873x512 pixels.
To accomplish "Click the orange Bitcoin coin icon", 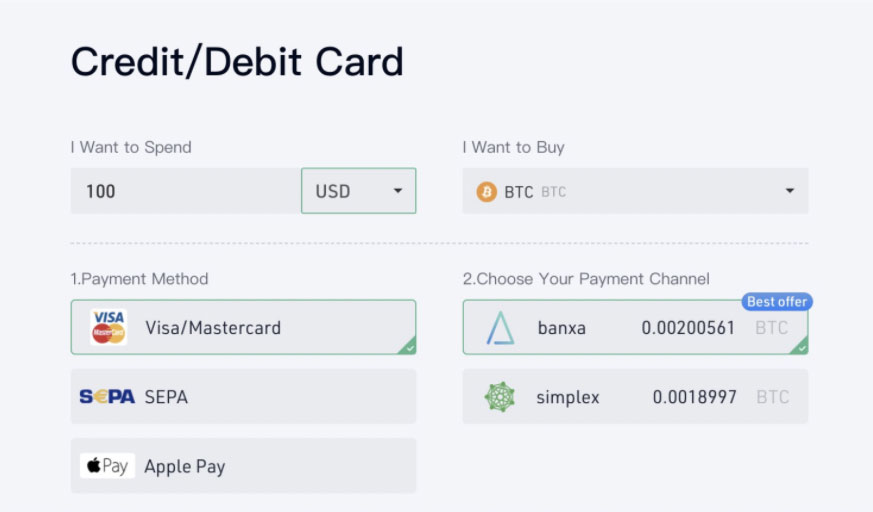I will (487, 191).
